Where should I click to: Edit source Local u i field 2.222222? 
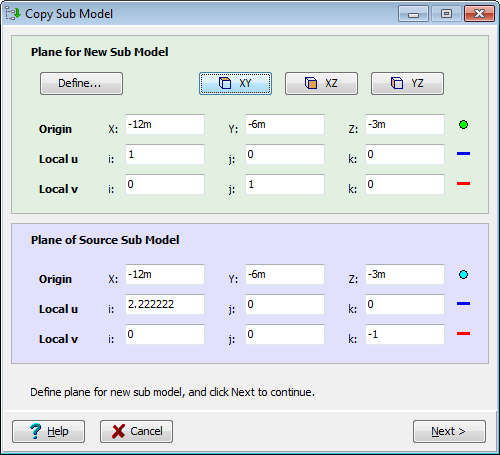(x=165, y=304)
